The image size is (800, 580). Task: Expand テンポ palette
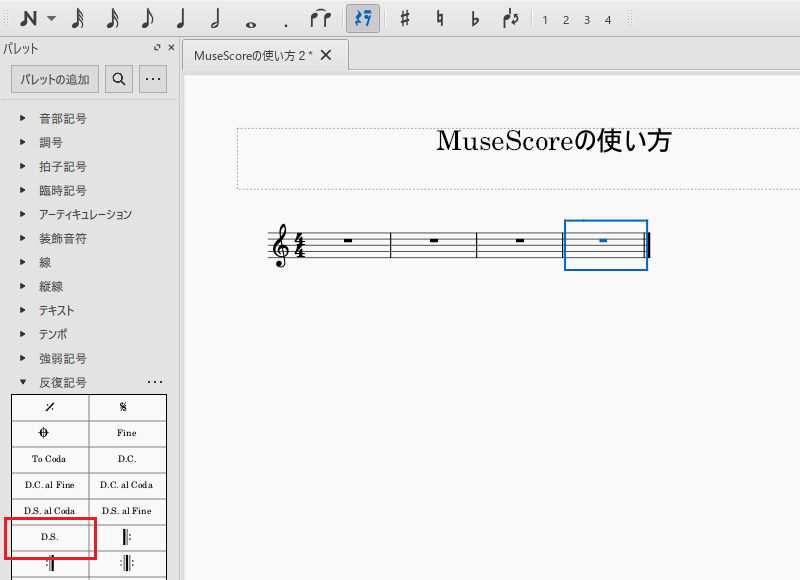(22, 334)
